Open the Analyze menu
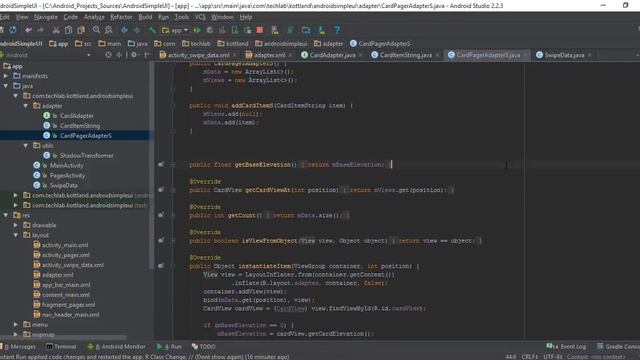This screenshot has width=640, height=360. [94, 17]
